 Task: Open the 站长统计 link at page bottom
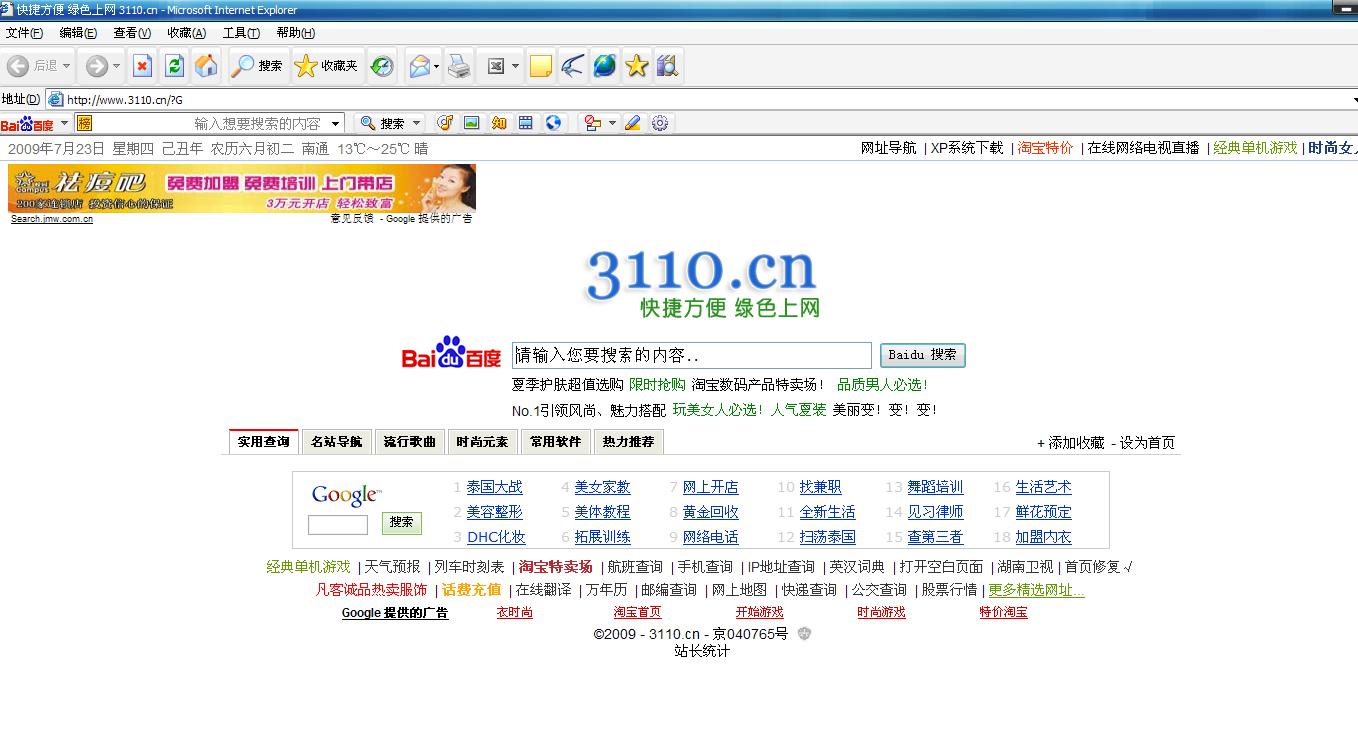coord(702,651)
